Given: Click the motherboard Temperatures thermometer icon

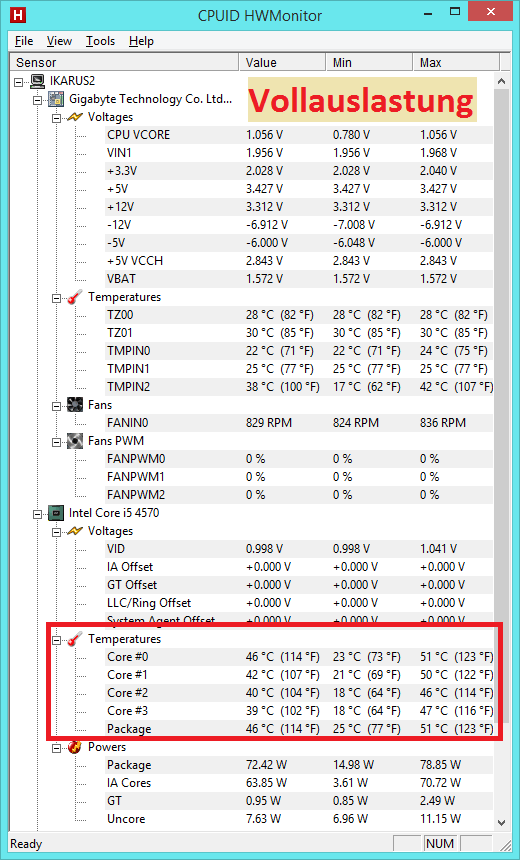Looking at the screenshot, I should click(x=75, y=297).
